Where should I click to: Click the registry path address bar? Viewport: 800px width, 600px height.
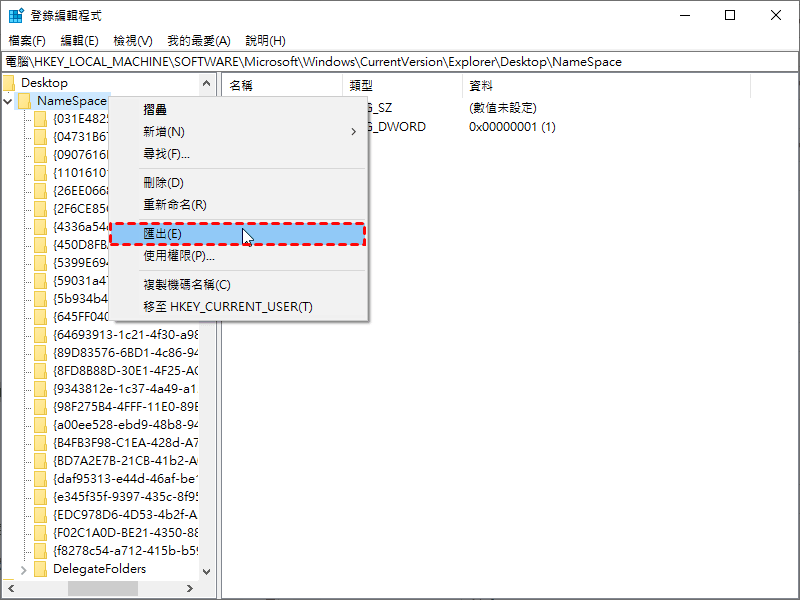pyautogui.click(x=399, y=62)
